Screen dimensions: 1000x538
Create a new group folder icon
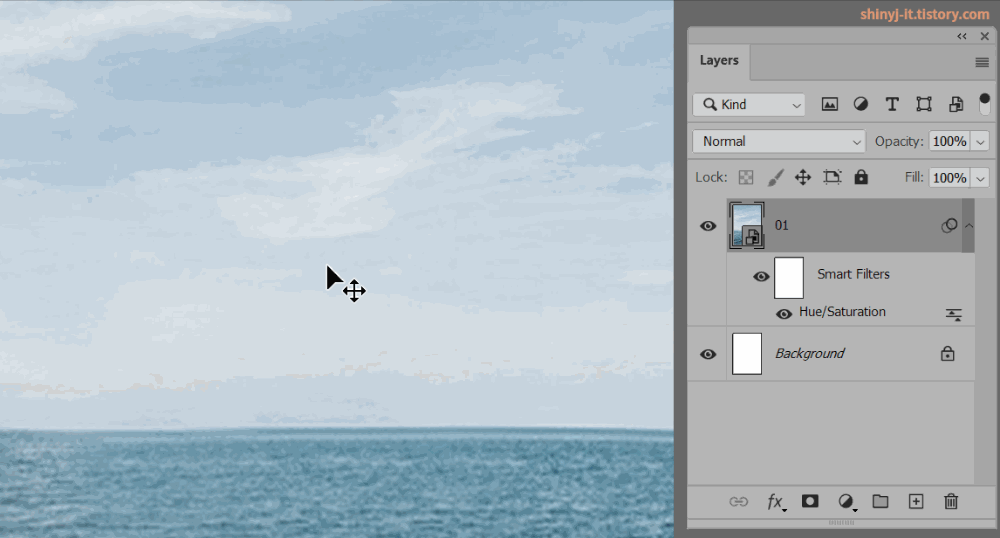click(881, 502)
